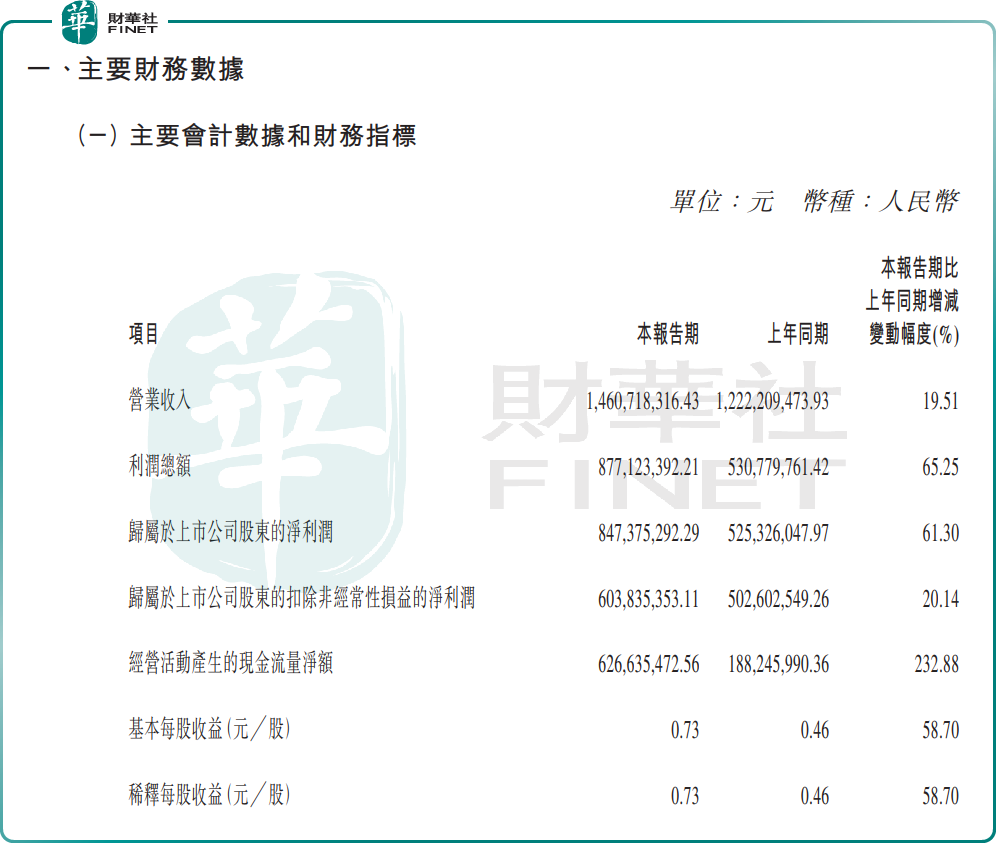Click the 主要會計數據和財務指標 subheading
The height and width of the screenshot is (863, 996).
[246, 136]
